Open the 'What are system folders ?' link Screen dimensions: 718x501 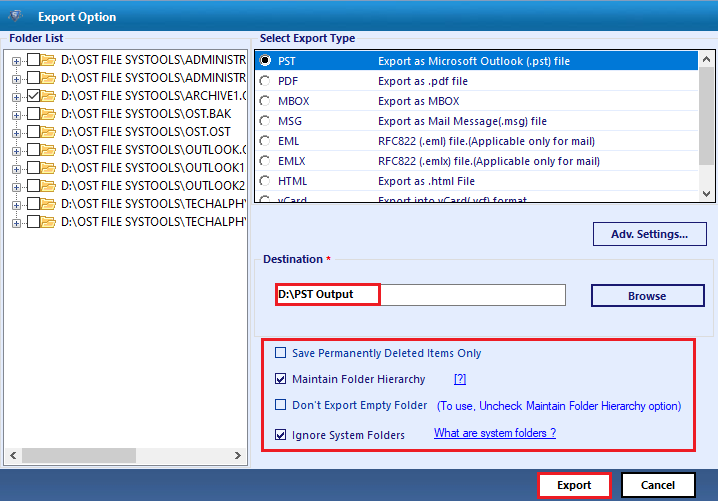point(494,433)
